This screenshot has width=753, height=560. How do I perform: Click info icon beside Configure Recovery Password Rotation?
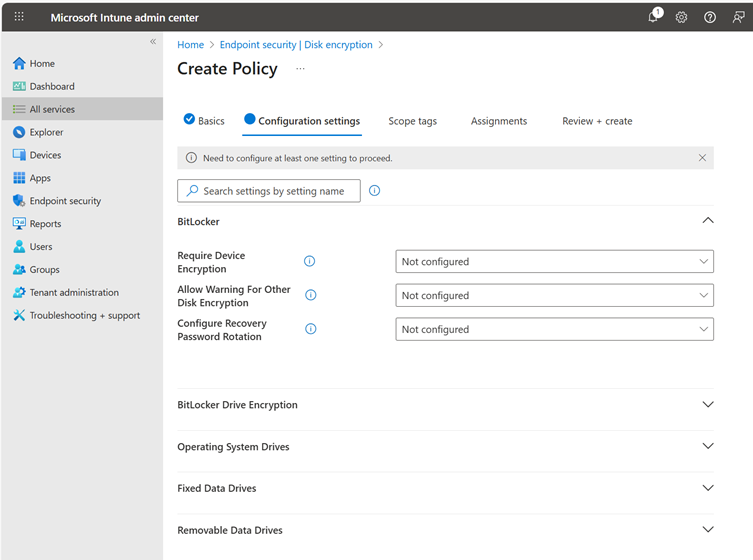310,329
